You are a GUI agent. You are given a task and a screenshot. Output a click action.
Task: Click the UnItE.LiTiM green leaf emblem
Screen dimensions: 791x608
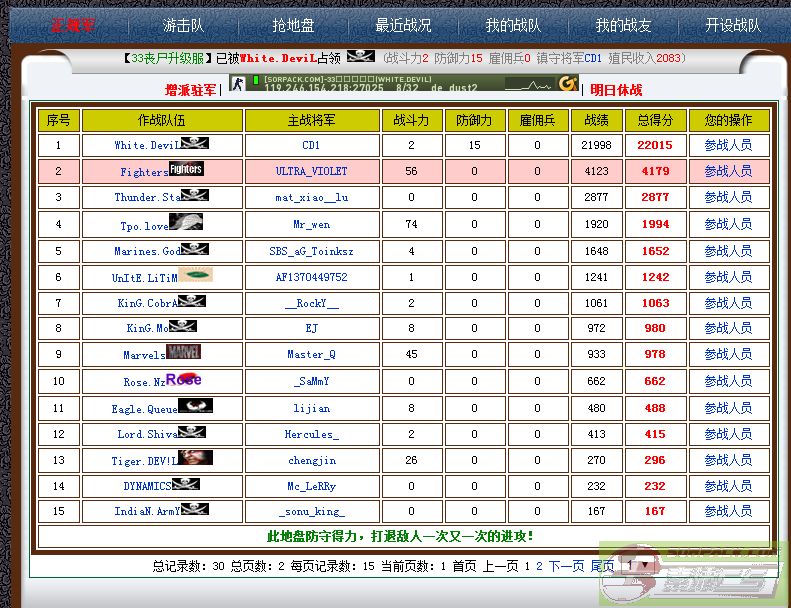[196, 275]
